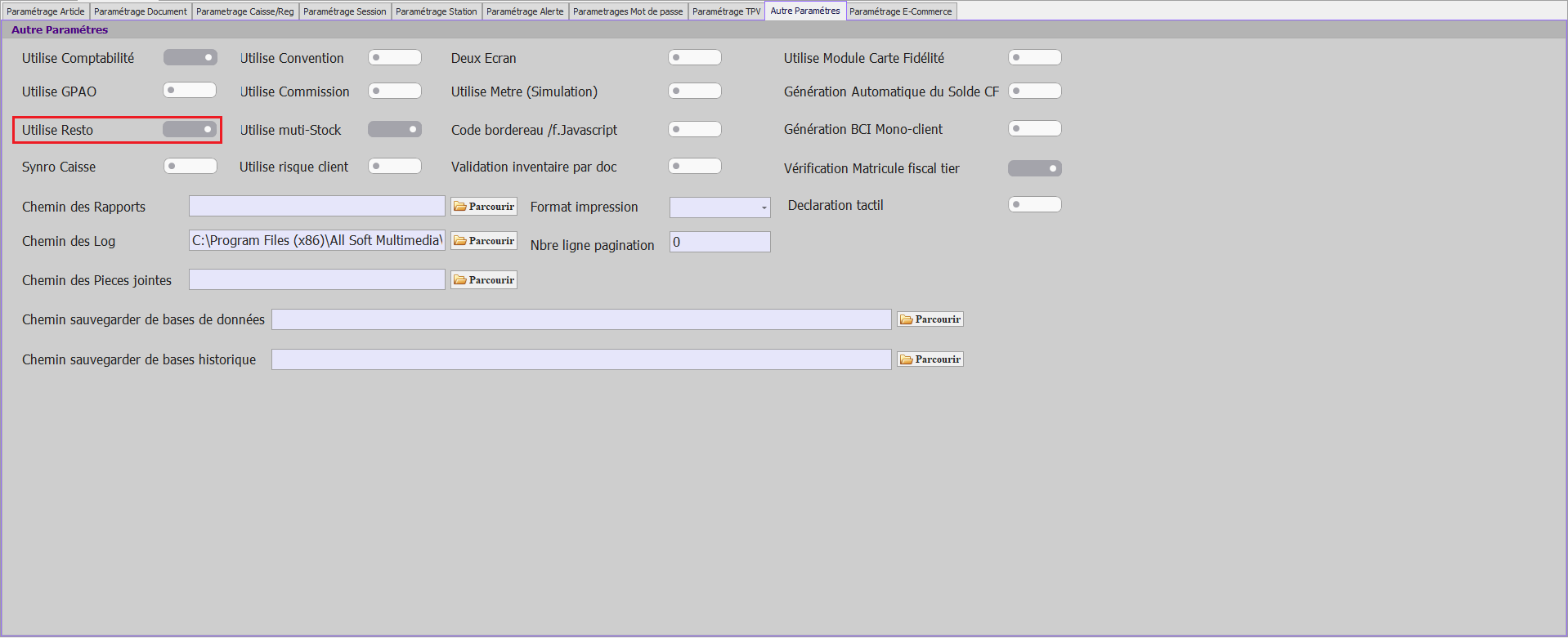Turn on the Deux Ecran switch
The height and width of the screenshot is (638, 1568).
pos(695,57)
